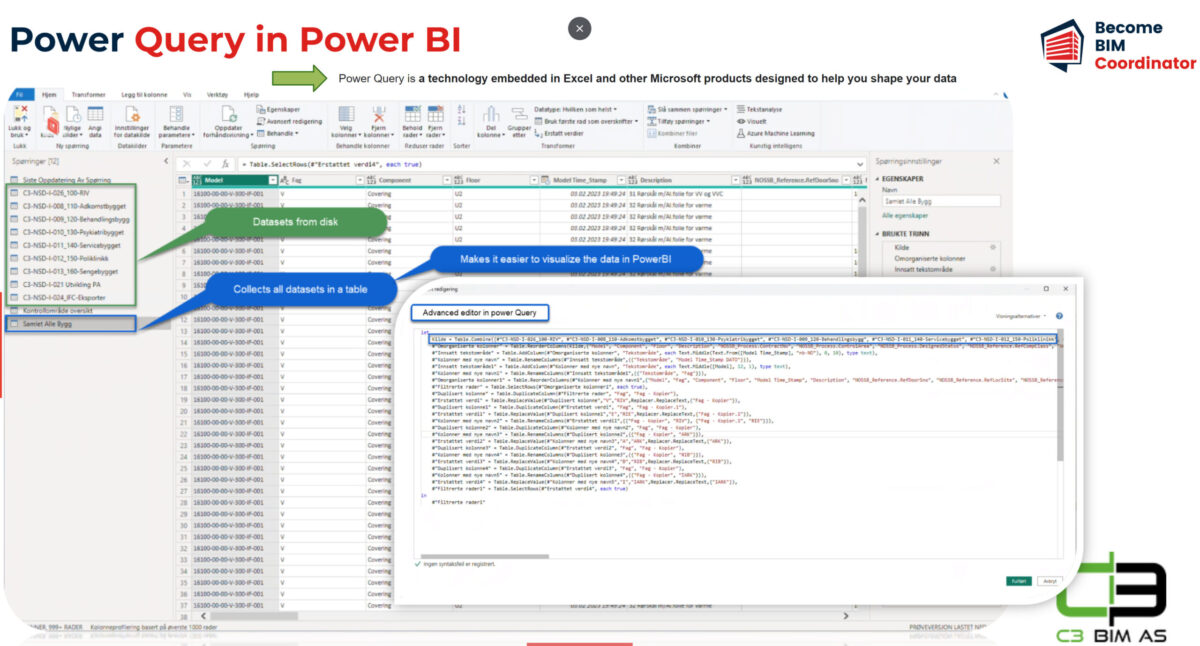Viewport: 1200px width, 646px height.
Task: Click Avbryt in the advanced editor
Action: pos(1049,581)
